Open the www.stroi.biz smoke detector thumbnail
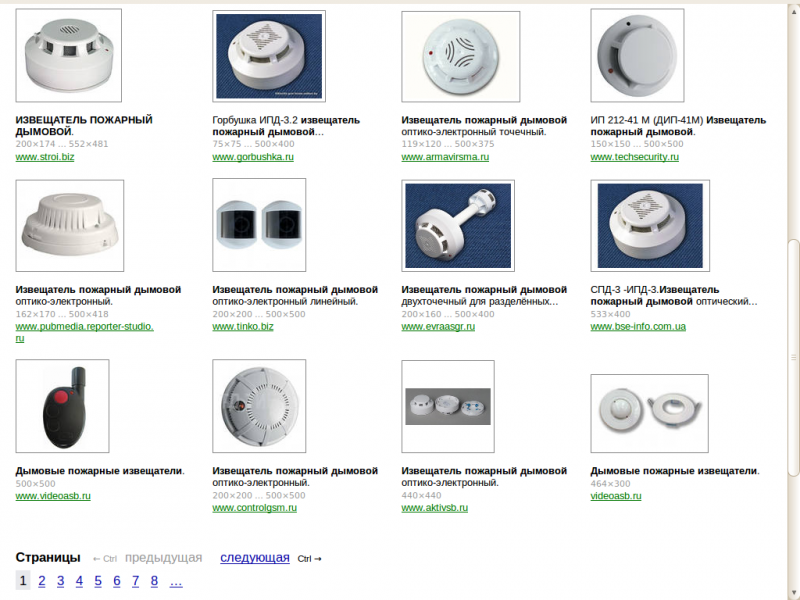This screenshot has height=600, width=800. pos(69,55)
